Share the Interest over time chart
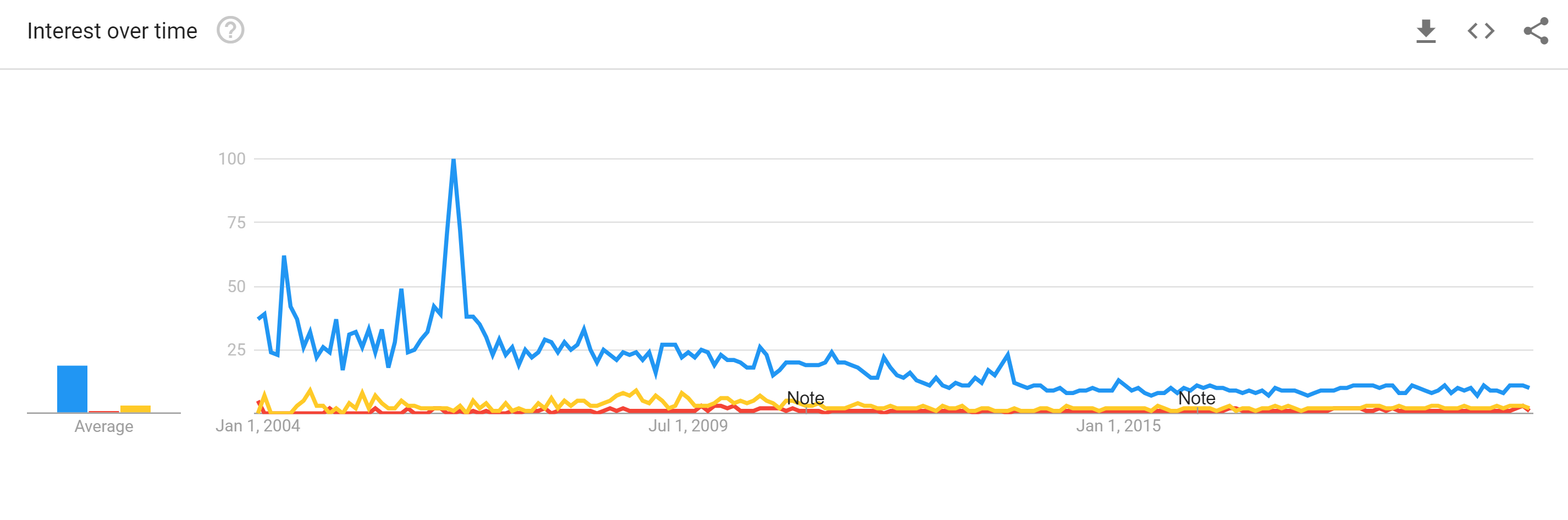Viewport: 1568px width, 520px height. tap(1536, 31)
